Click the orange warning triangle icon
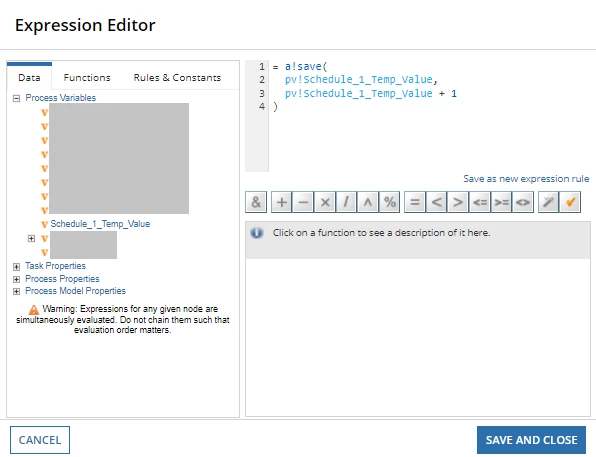596x457 pixels. pos(33,309)
